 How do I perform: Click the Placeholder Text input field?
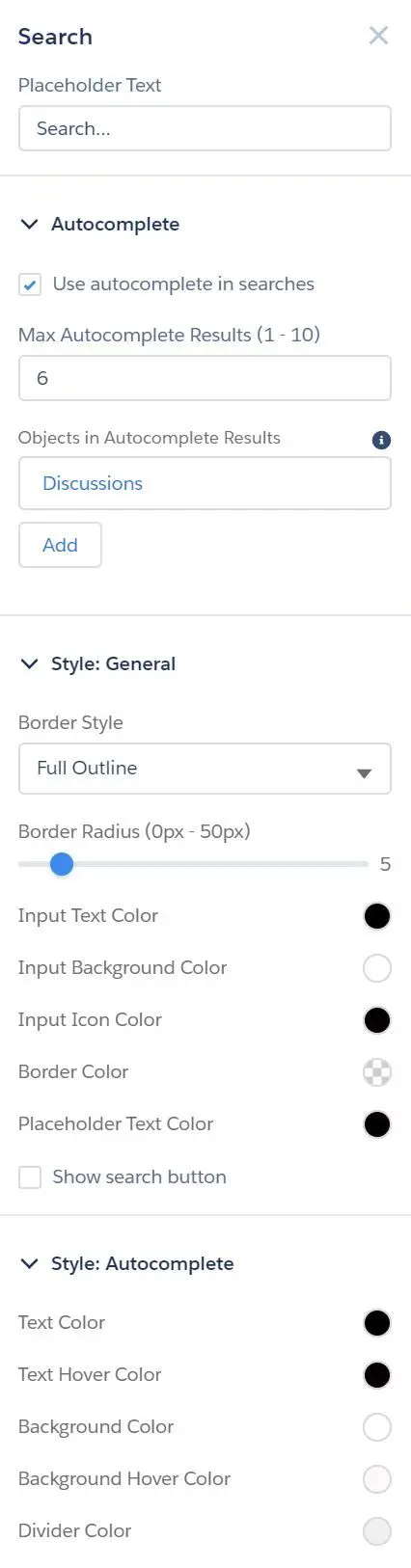click(x=205, y=128)
